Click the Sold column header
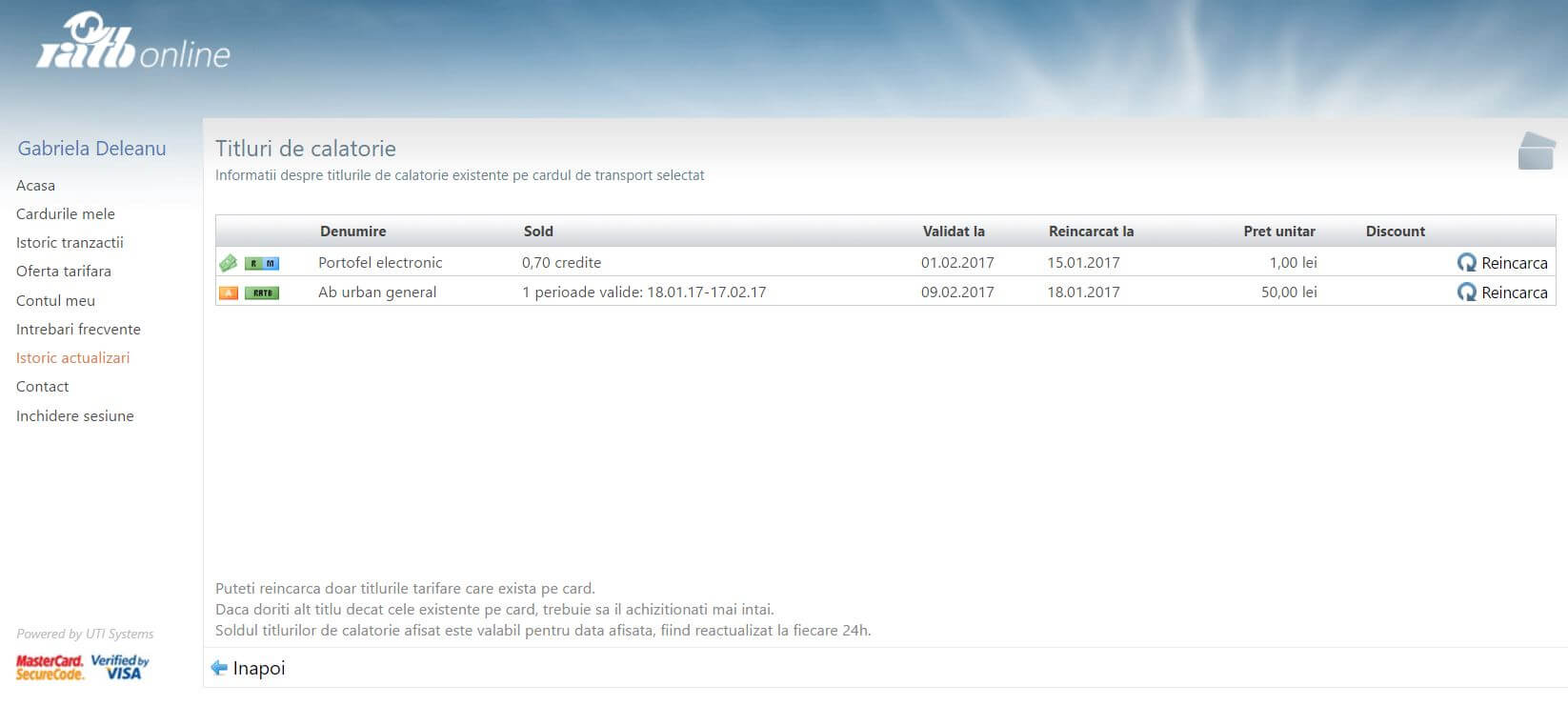1568x726 pixels. point(538,232)
